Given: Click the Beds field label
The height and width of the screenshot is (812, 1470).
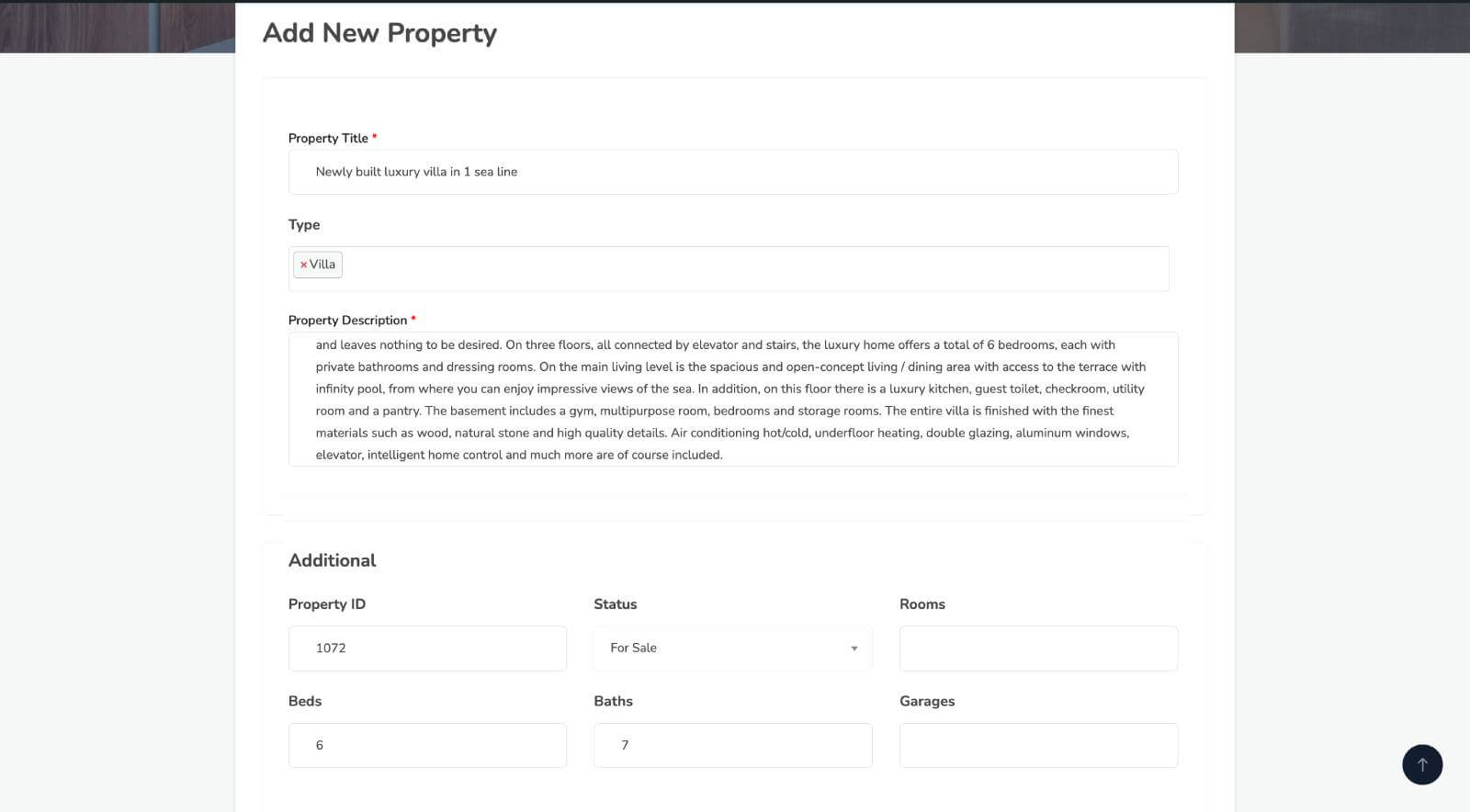Looking at the screenshot, I should click(x=305, y=701).
